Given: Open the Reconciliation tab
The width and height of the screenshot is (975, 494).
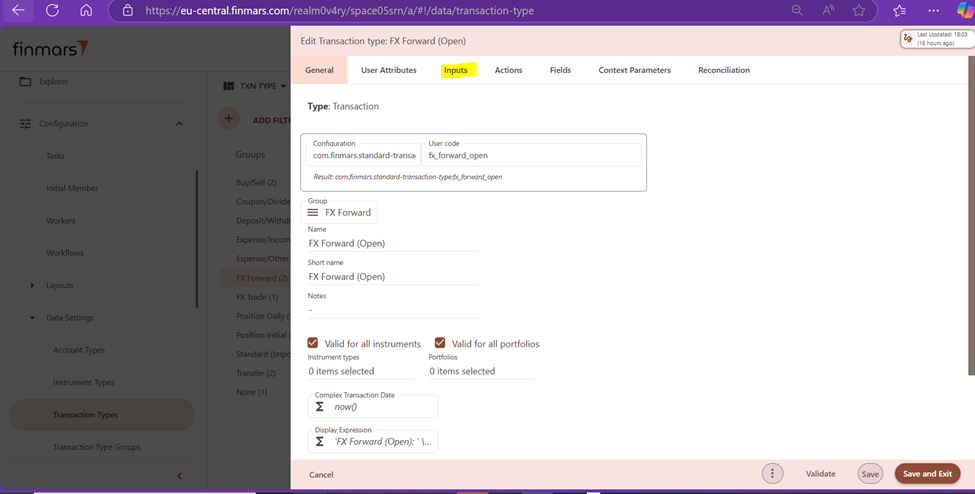Looking at the screenshot, I should point(724,70).
